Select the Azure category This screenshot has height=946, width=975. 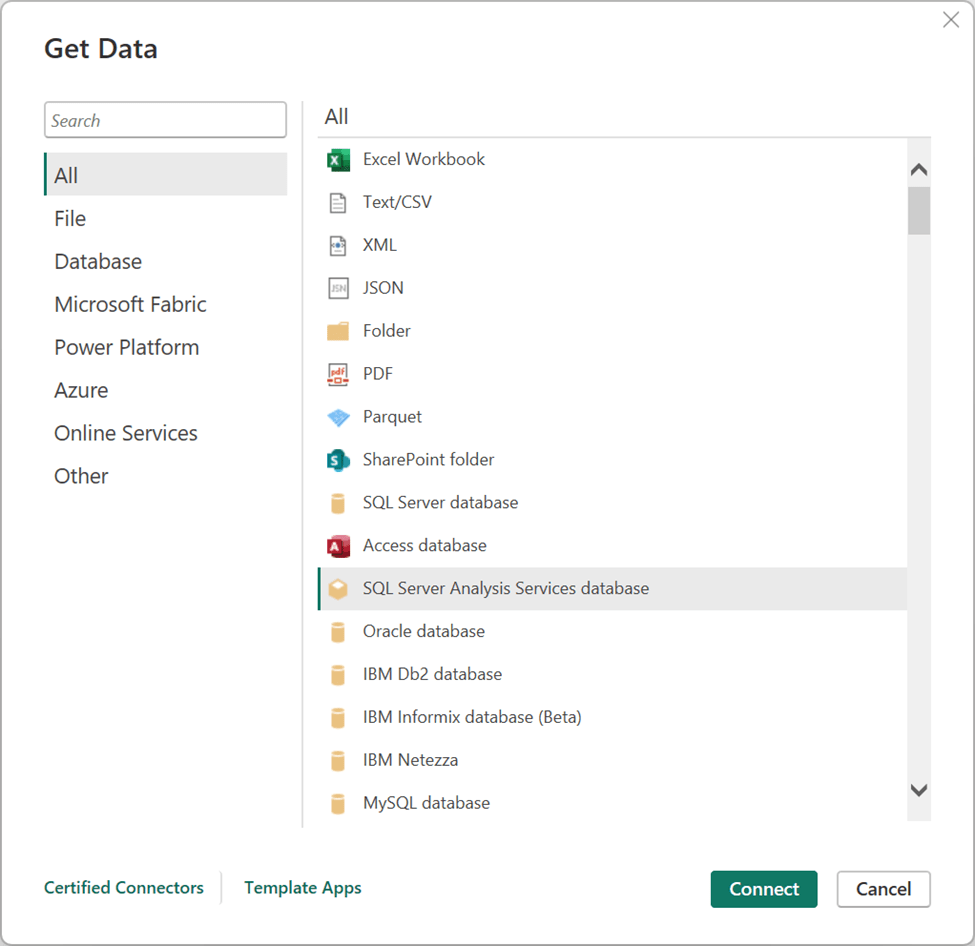[81, 390]
